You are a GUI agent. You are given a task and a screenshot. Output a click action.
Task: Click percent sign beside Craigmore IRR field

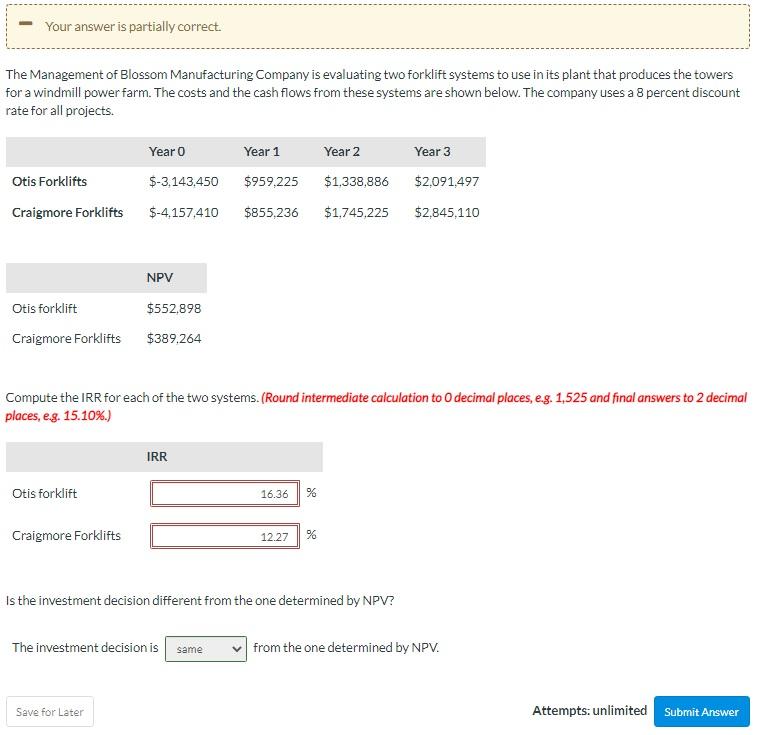[311, 534]
